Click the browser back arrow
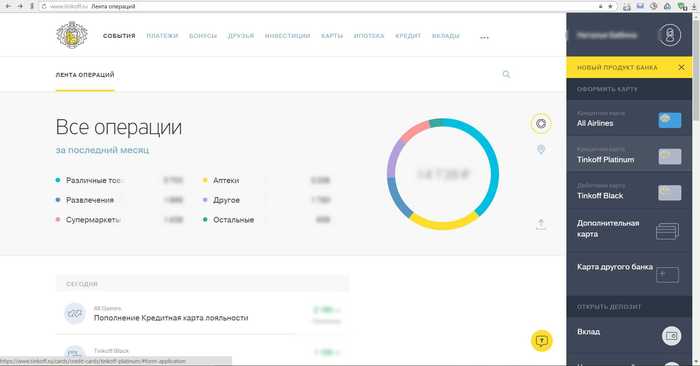 (8, 6)
